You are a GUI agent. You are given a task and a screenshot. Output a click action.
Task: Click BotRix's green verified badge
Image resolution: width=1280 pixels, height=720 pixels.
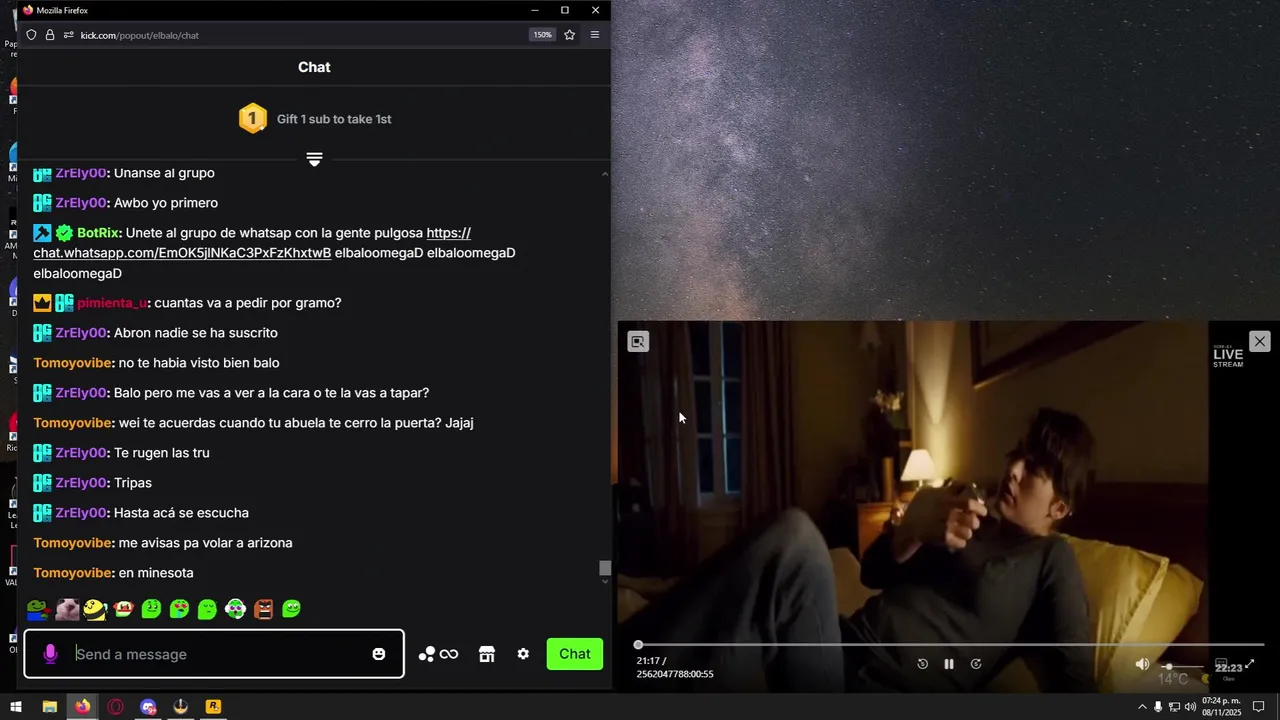pos(64,233)
